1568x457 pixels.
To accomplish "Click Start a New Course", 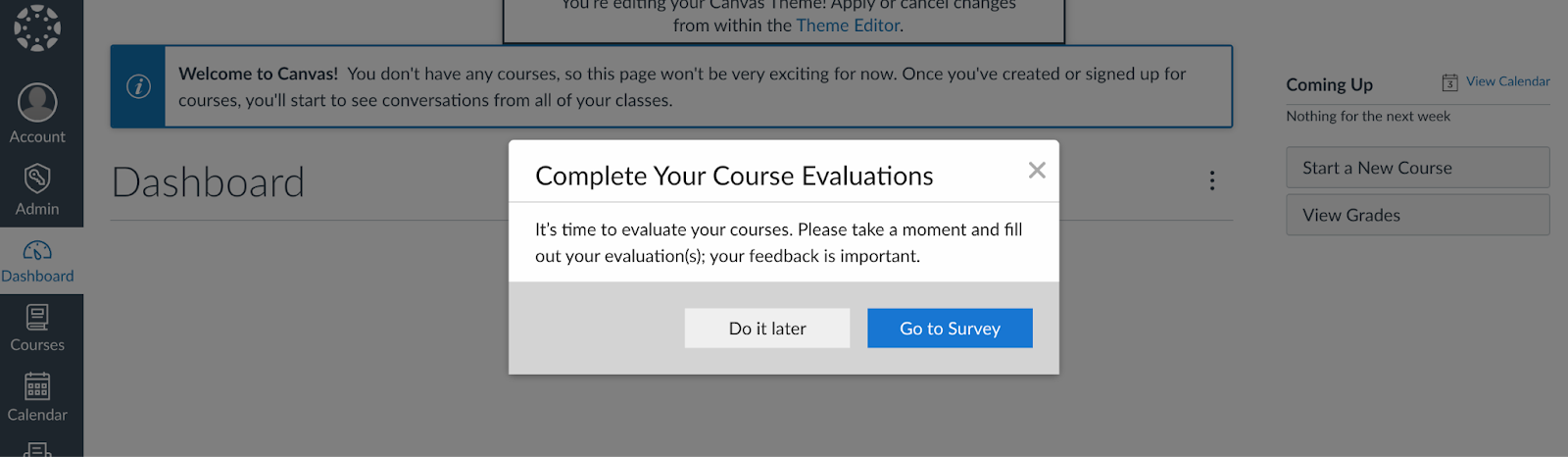I will pos(1417,168).
